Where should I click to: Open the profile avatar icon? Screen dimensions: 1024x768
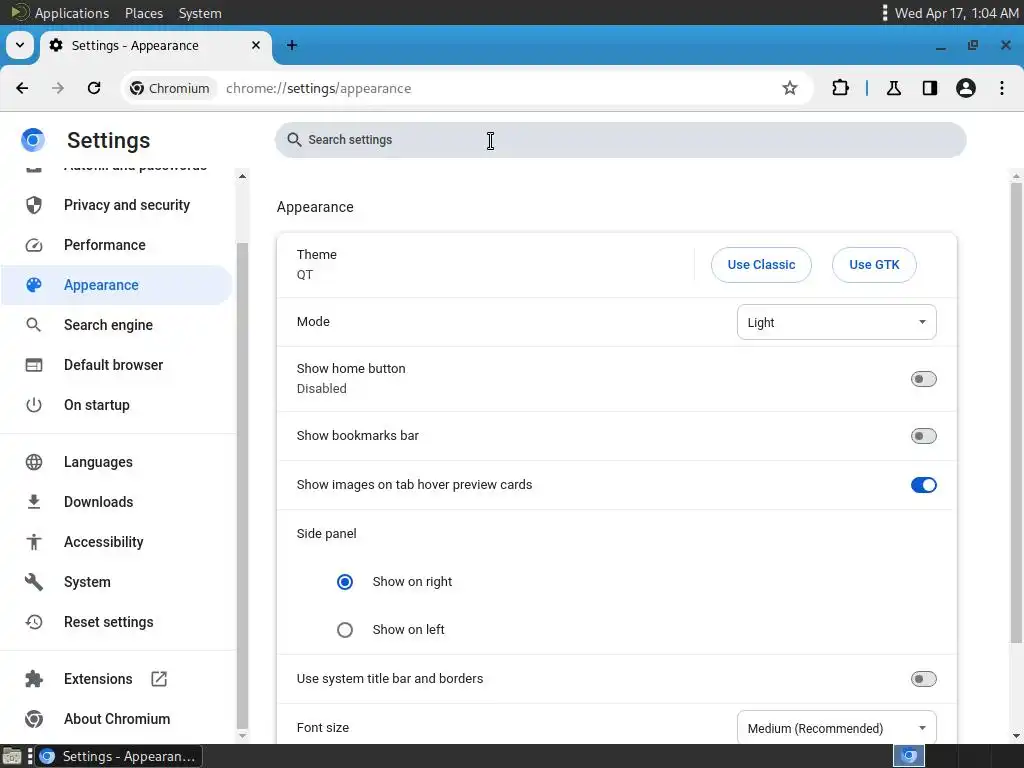[x=965, y=88]
